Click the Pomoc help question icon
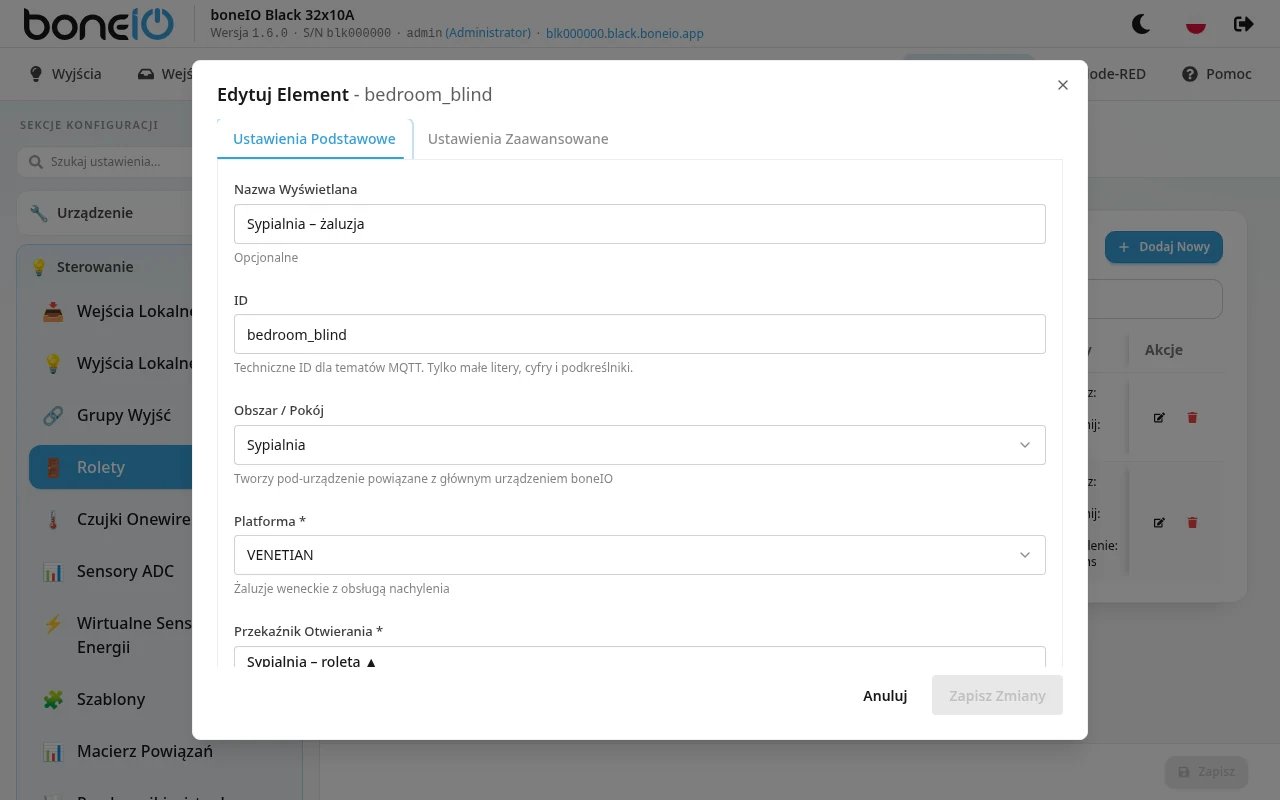The width and height of the screenshot is (1280, 800). coord(1190,74)
